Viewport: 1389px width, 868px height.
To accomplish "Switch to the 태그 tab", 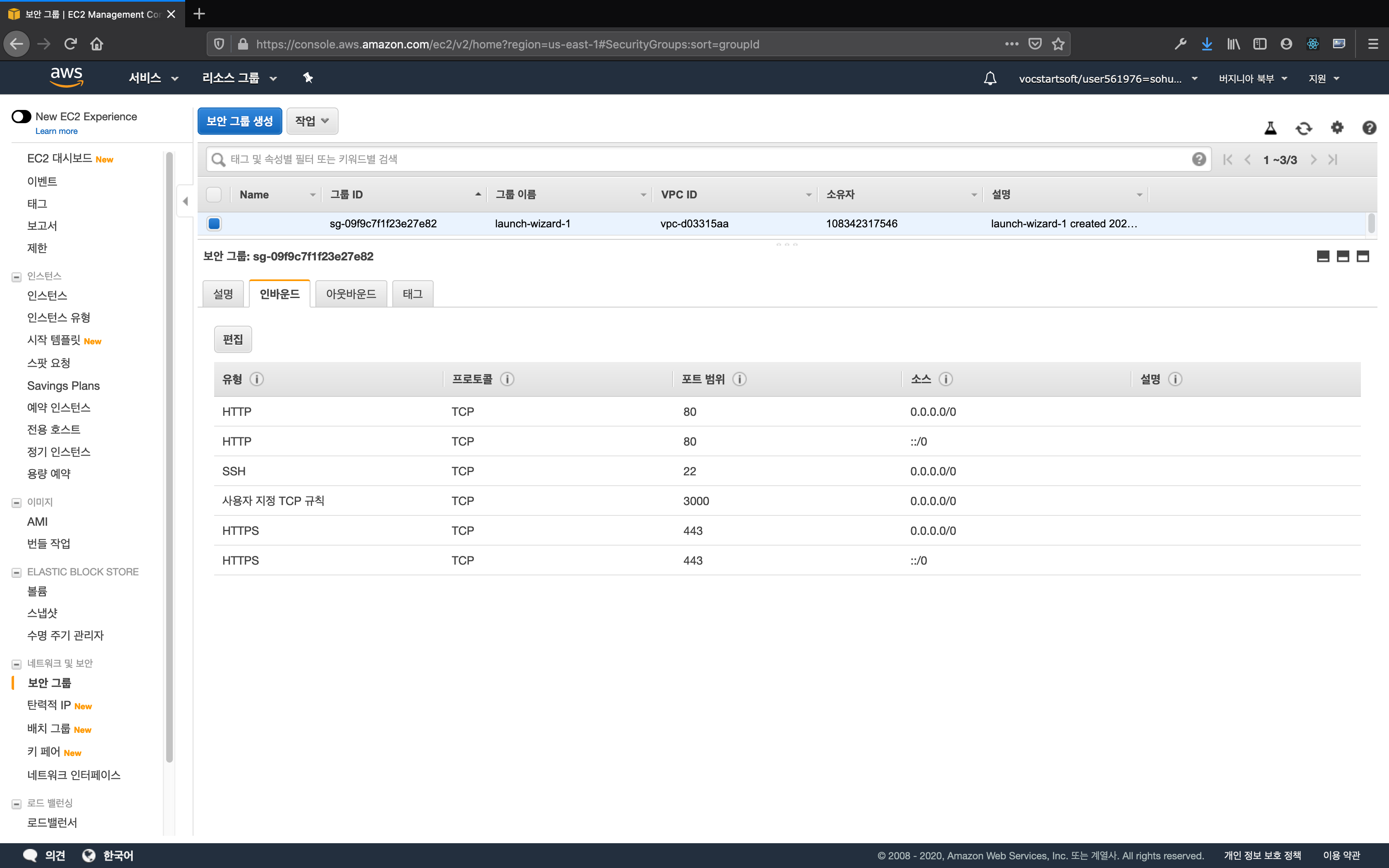I will click(412, 294).
